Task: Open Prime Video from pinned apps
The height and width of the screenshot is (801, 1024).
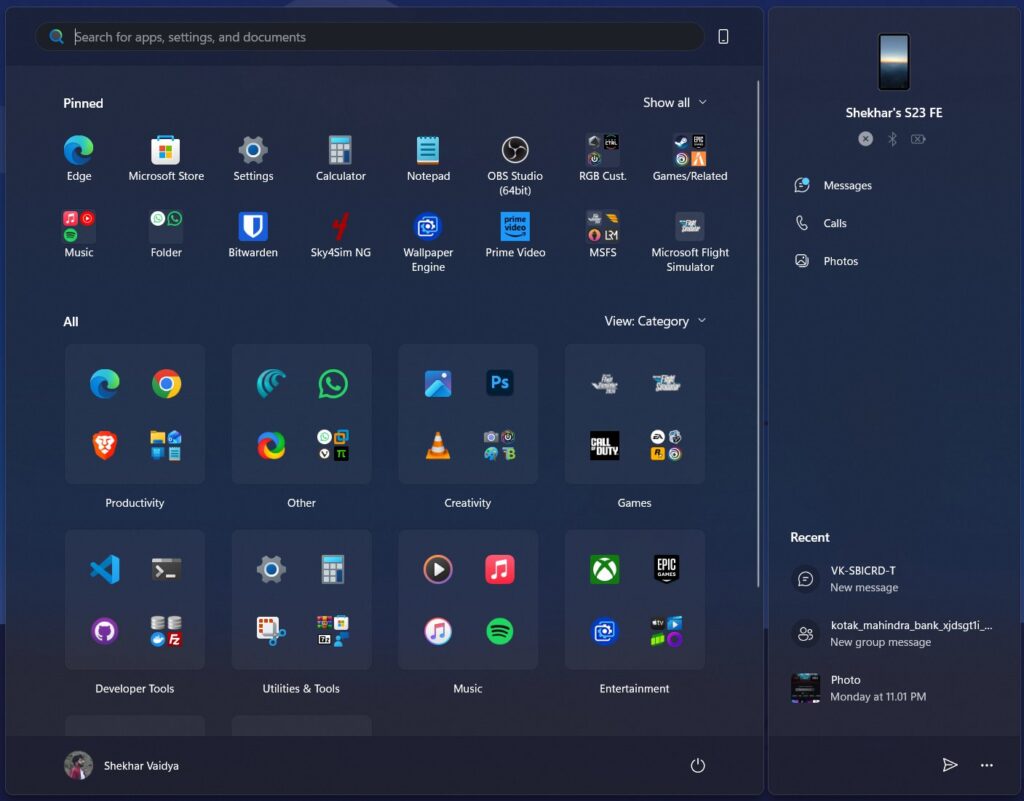Action: (514, 226)
